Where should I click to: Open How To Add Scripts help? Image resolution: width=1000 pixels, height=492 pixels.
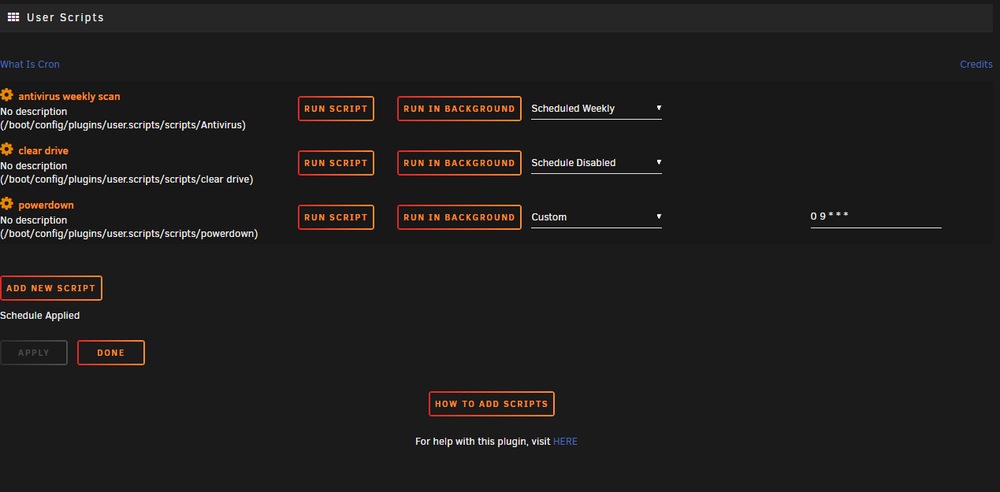[x=492, y=404]
